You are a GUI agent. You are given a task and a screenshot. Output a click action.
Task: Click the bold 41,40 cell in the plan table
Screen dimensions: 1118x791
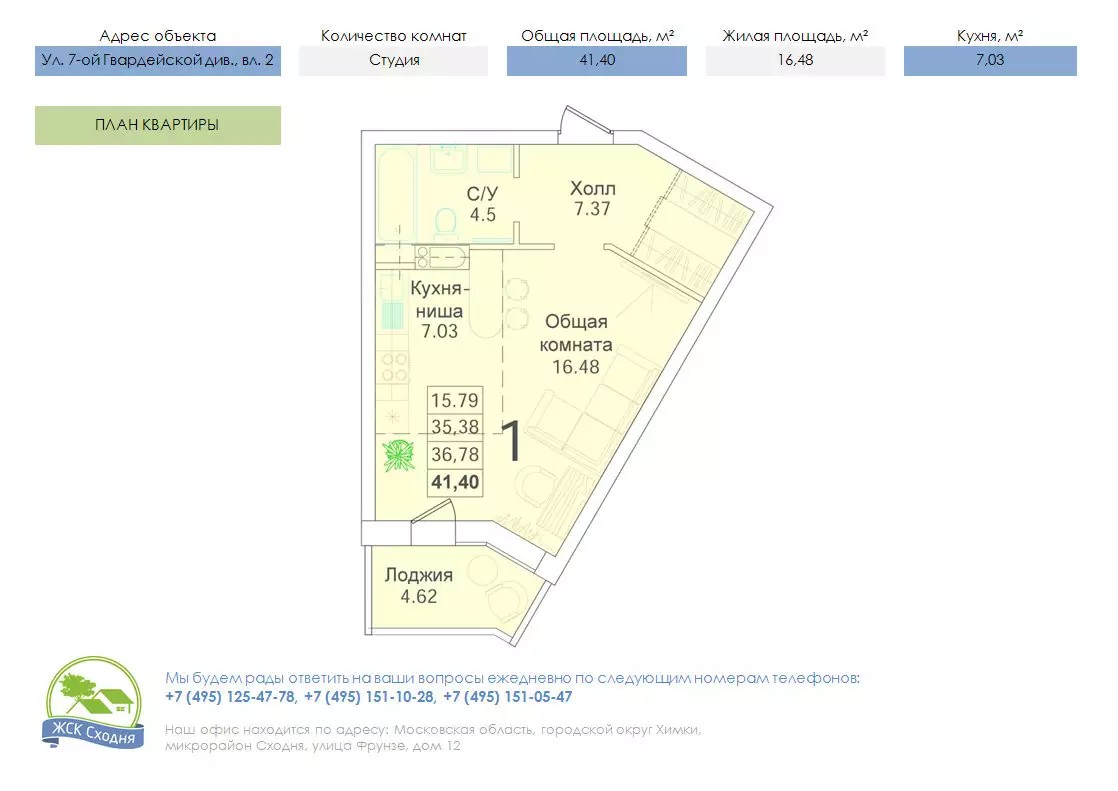455,482
